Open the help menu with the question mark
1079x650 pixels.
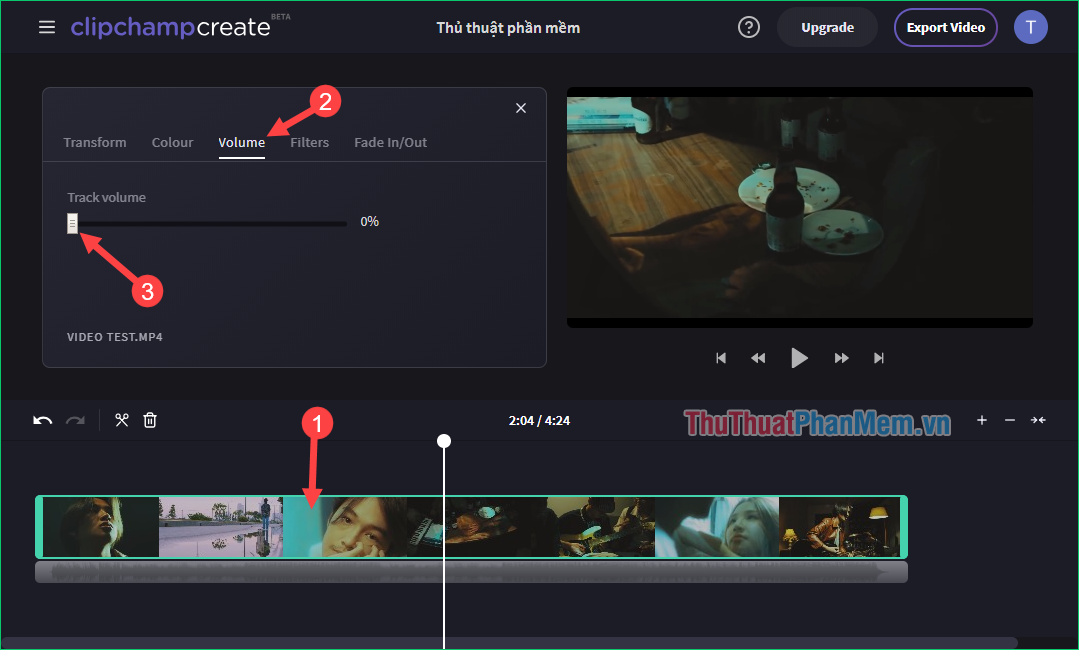(x=748, y=27)
